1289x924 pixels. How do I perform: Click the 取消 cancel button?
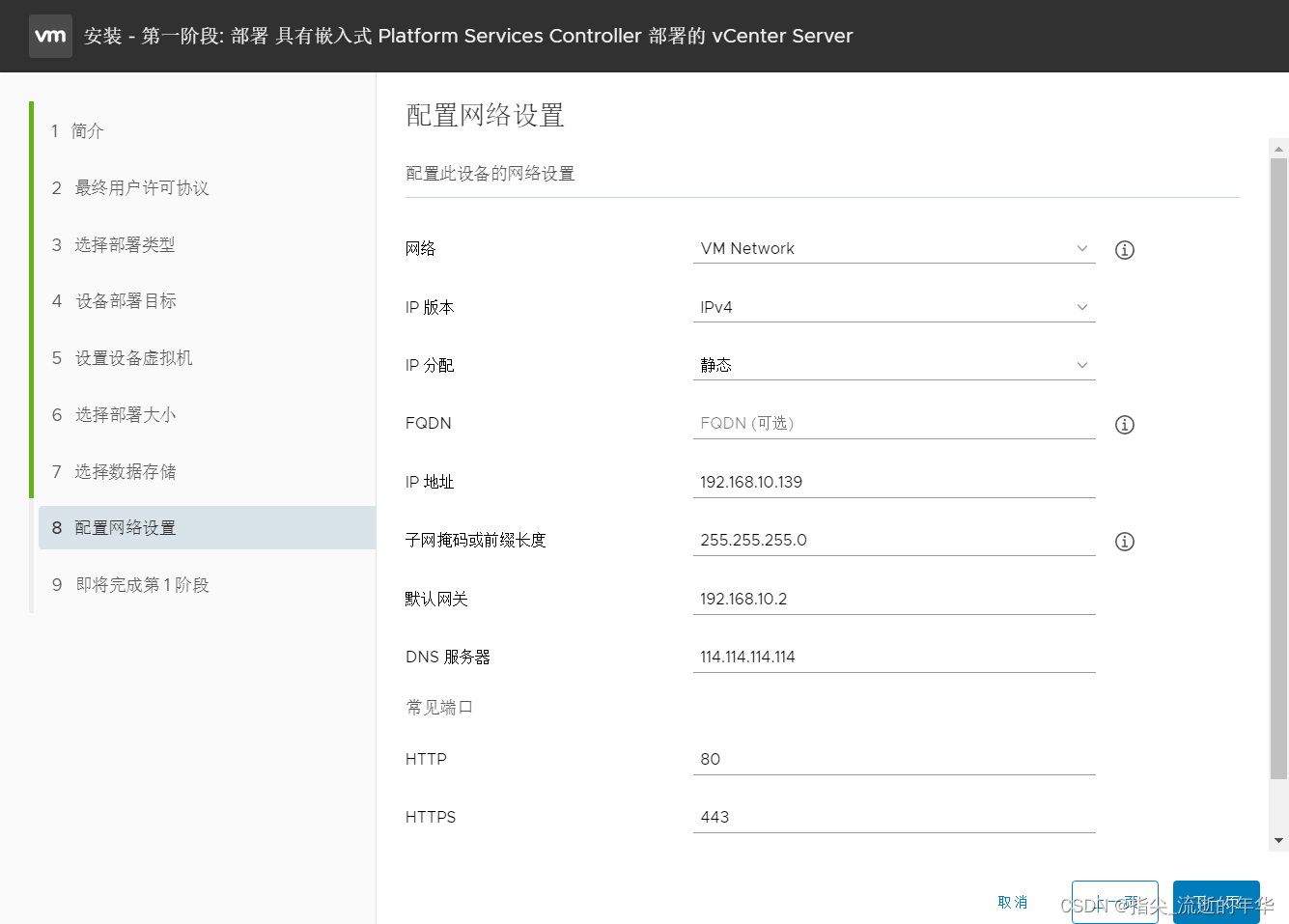pos(1013,902)
